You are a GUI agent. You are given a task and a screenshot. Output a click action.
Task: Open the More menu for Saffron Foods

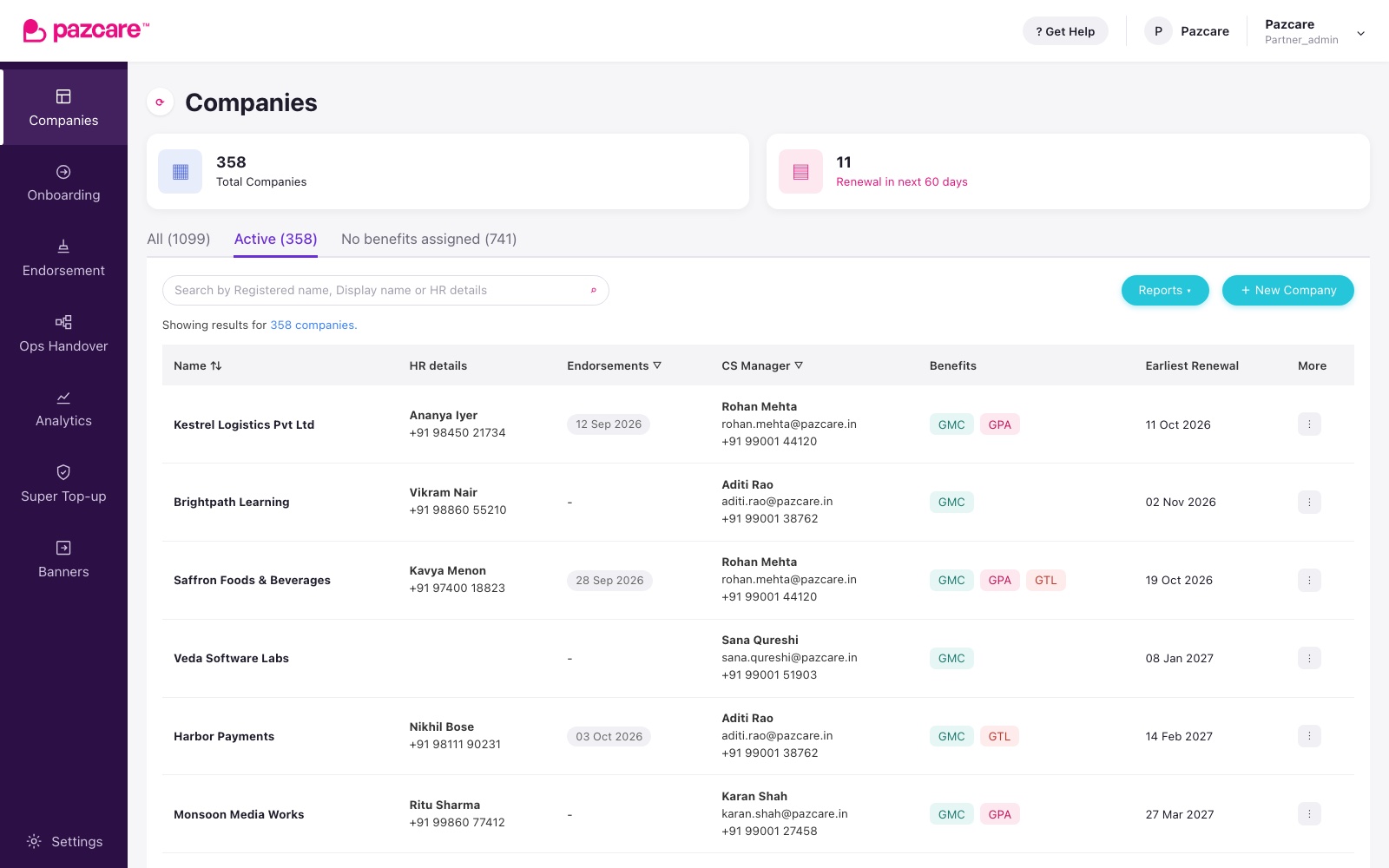[1309, 580]
